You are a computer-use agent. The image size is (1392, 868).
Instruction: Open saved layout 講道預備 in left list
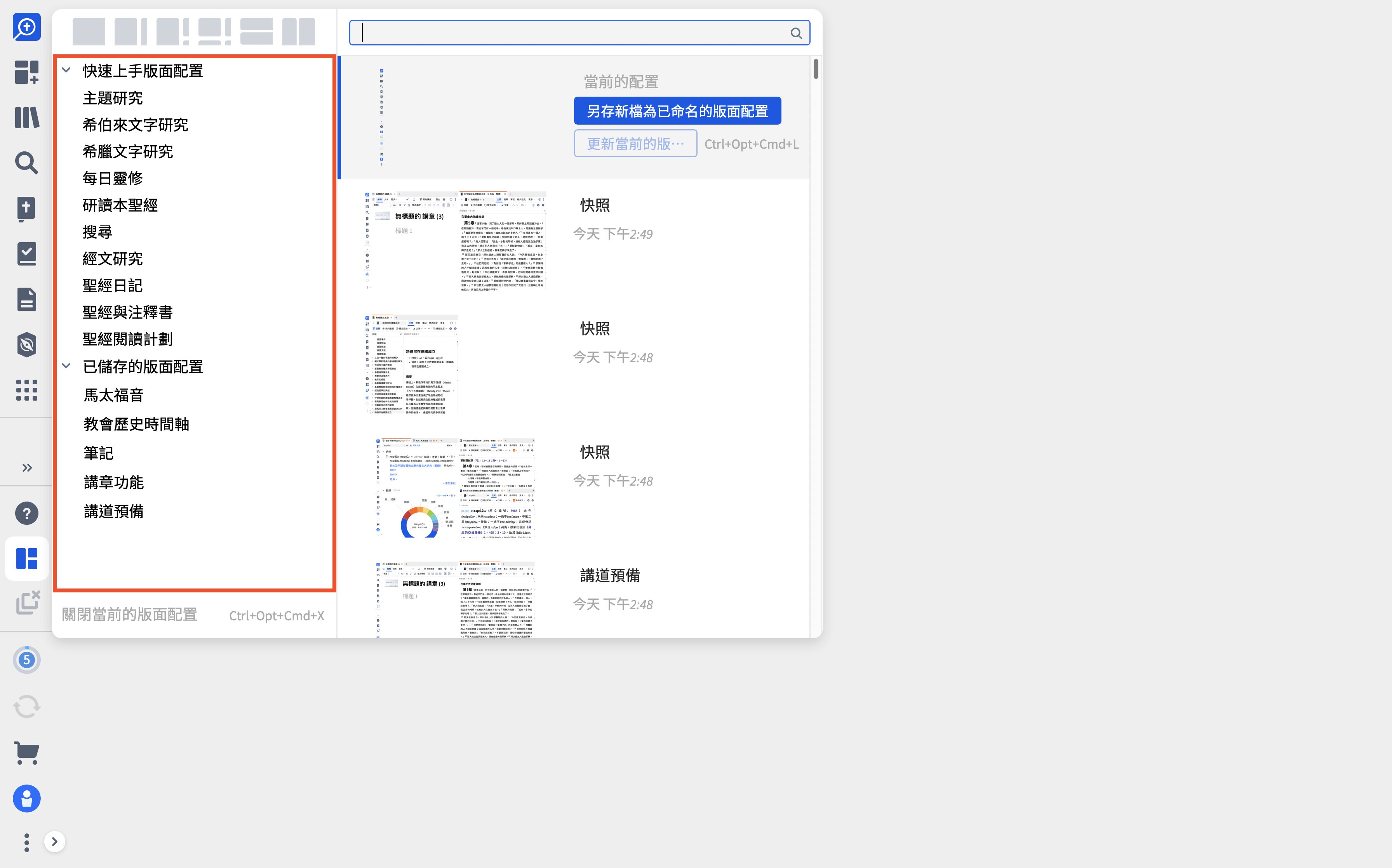[x=114, y=512]
